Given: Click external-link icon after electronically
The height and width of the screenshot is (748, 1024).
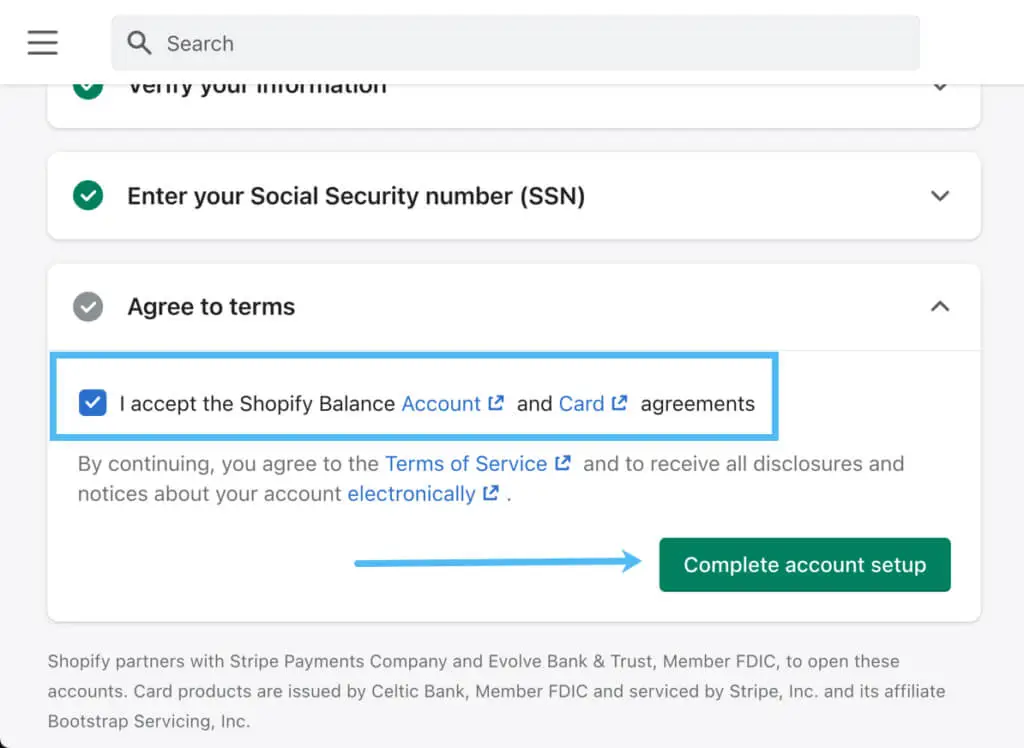Looking at the screenshot, I should point(490,493).
